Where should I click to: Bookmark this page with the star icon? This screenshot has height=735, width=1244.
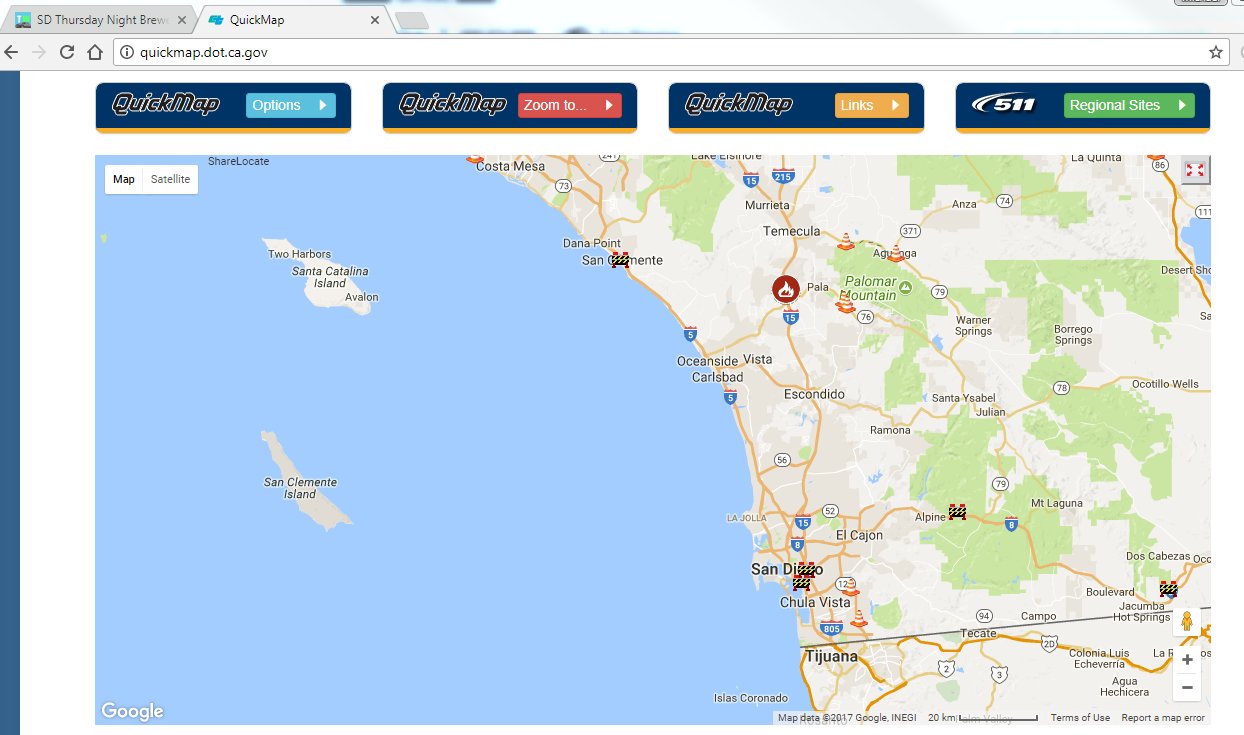tap(1216, 52)
